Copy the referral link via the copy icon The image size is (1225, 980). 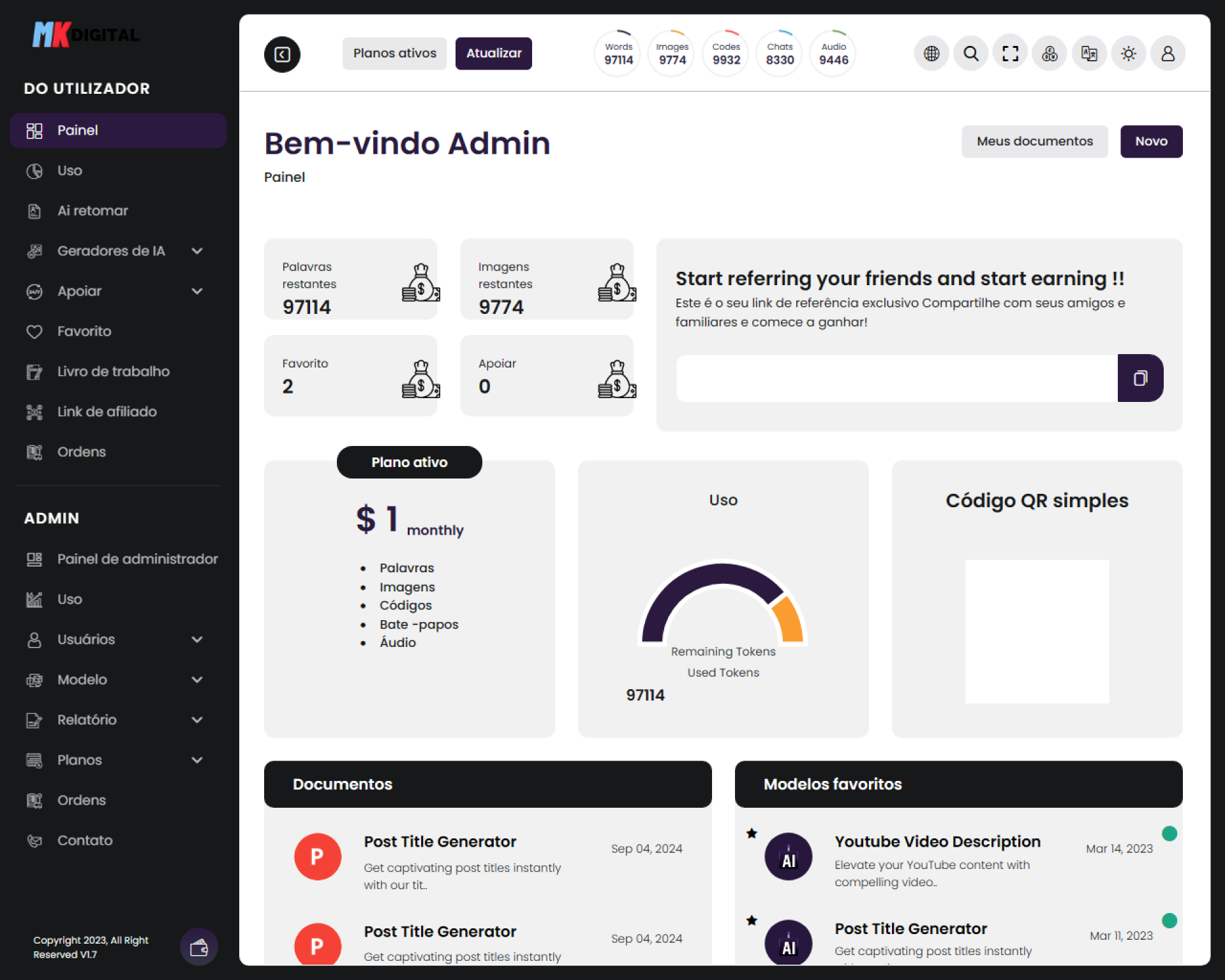(x=1140, y=378)
